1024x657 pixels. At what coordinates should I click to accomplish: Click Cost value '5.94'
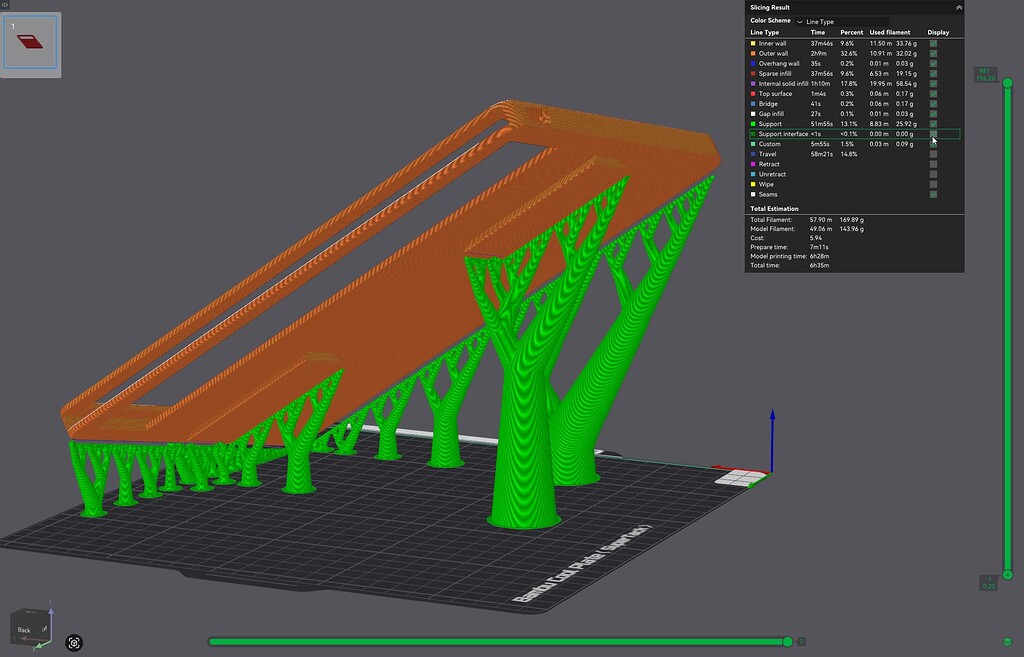coord(816,238)
